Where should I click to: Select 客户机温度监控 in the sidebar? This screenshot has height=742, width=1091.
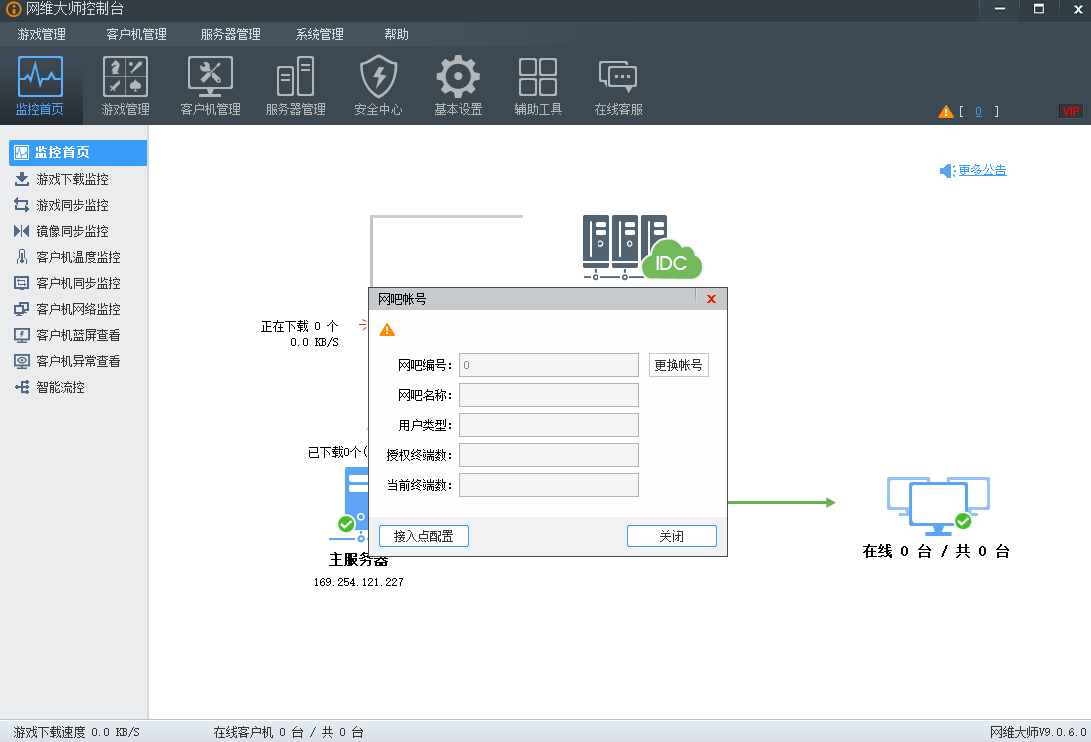(78, 258)
